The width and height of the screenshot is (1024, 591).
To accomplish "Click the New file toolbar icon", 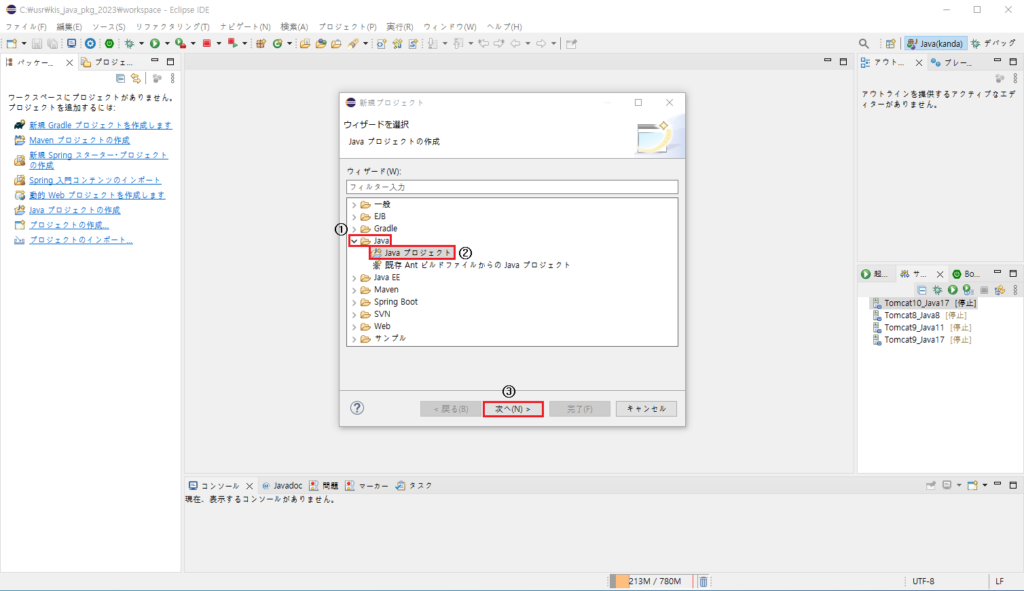I will coord(12,44).
